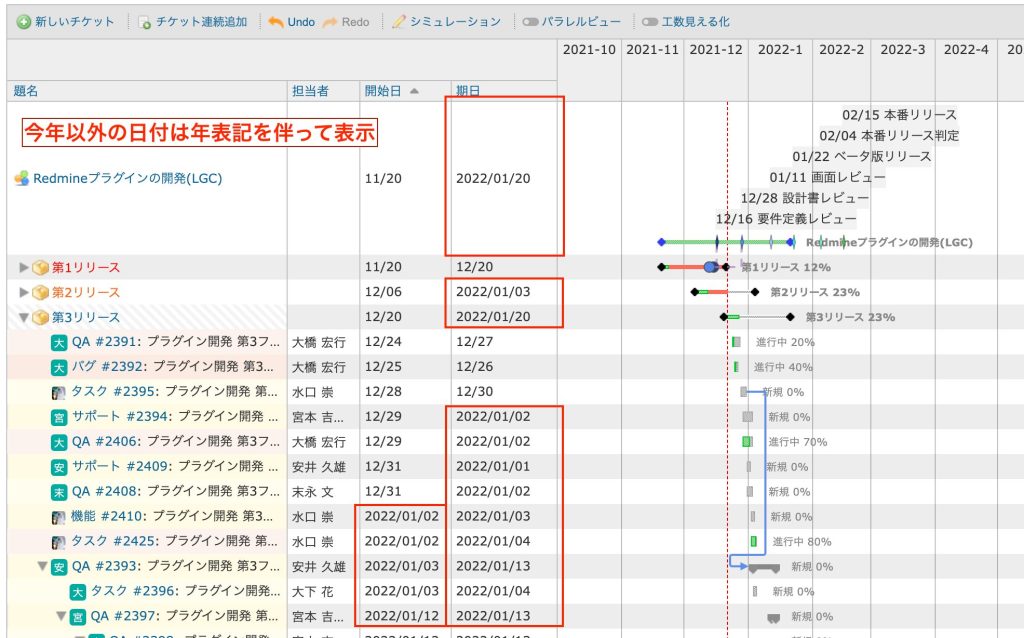Open the 第1リリース version link
This screenshot has width=1024, height=638.
[86, 267]
